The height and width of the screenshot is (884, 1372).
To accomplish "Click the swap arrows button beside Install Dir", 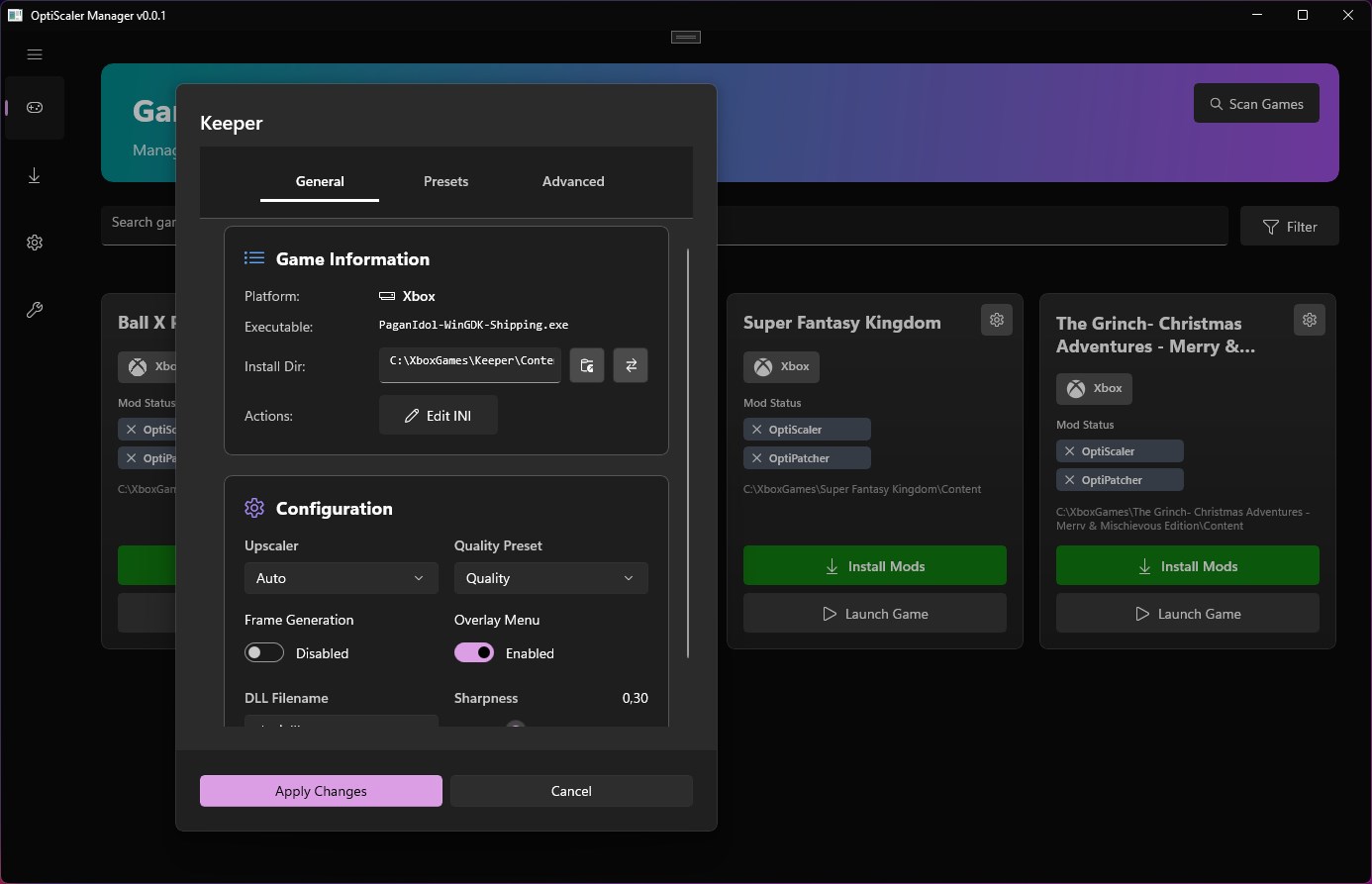I will tap(631, 365).
